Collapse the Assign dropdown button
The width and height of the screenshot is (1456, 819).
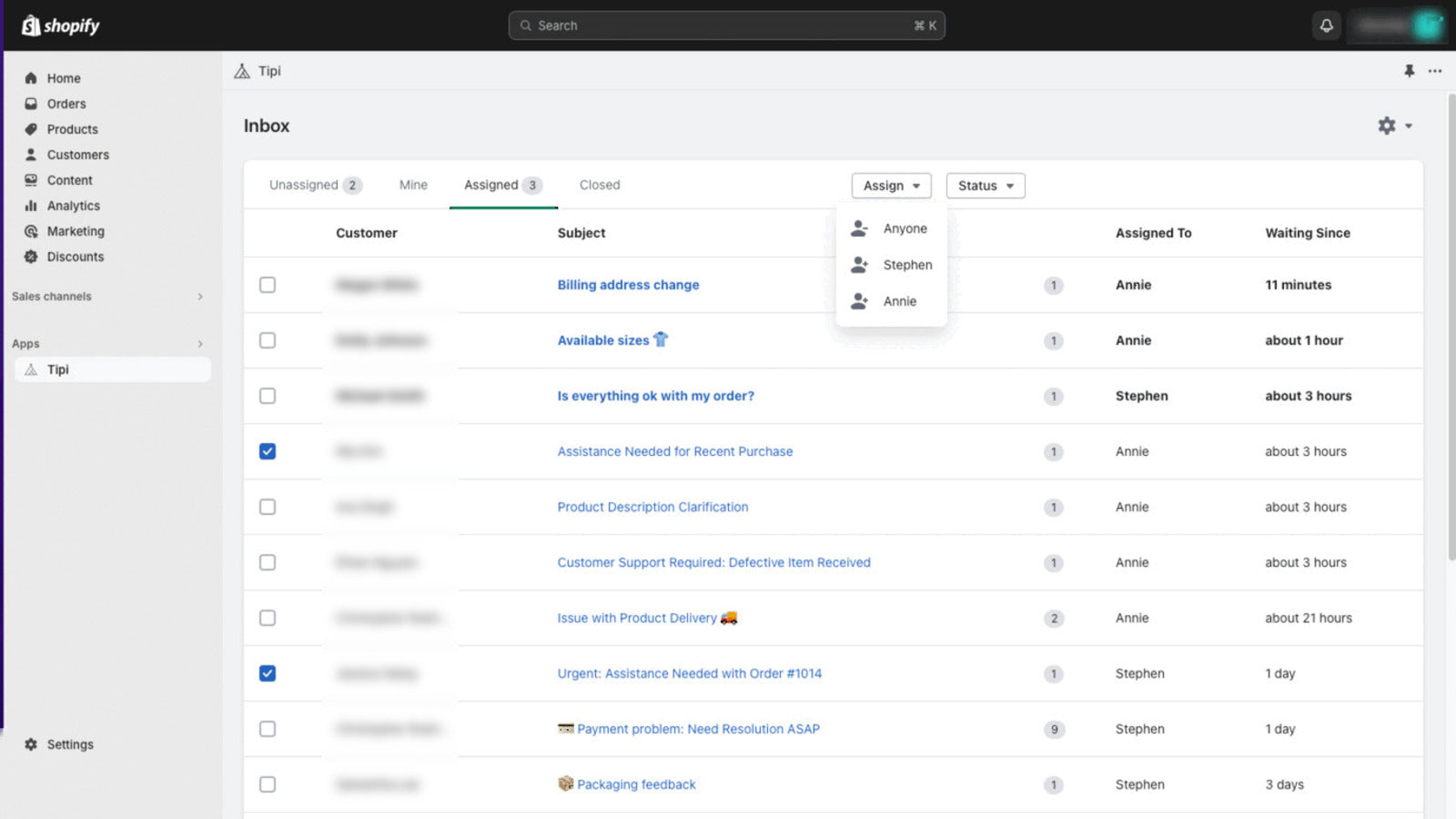click(891, 186)
